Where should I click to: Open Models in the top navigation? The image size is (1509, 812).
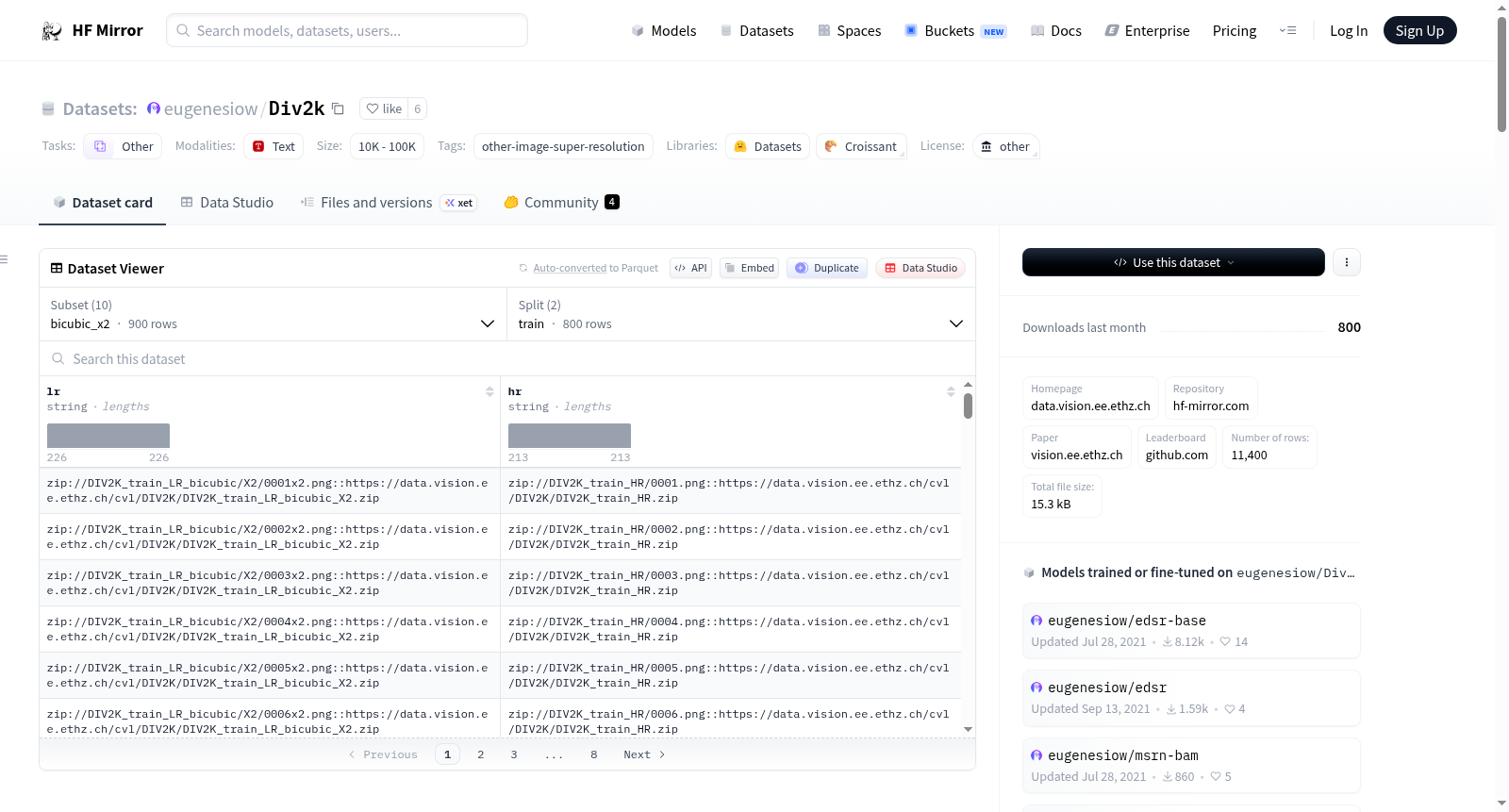(x=664, y=30)
